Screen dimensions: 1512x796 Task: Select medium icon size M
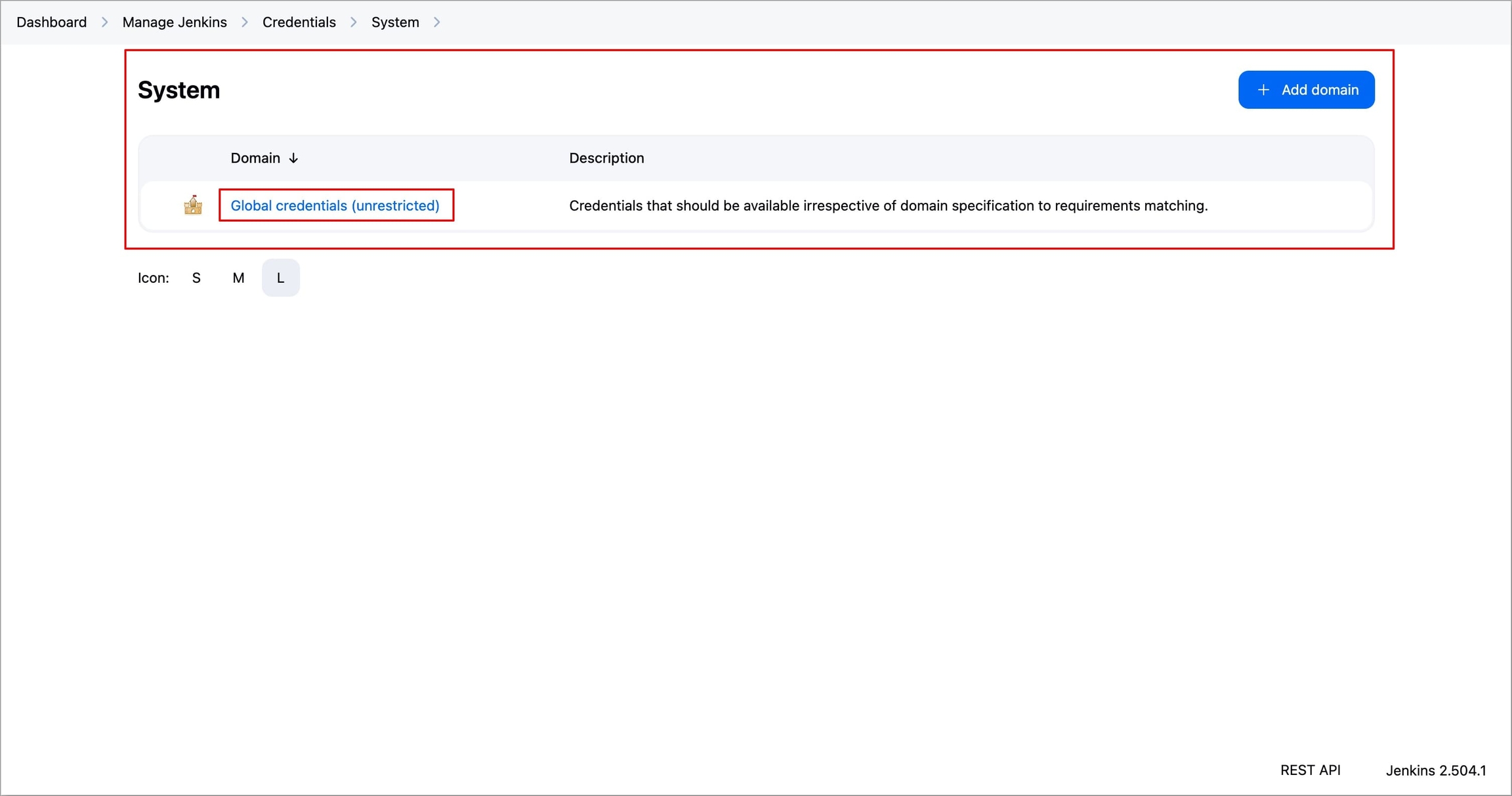tap(238, 278)
